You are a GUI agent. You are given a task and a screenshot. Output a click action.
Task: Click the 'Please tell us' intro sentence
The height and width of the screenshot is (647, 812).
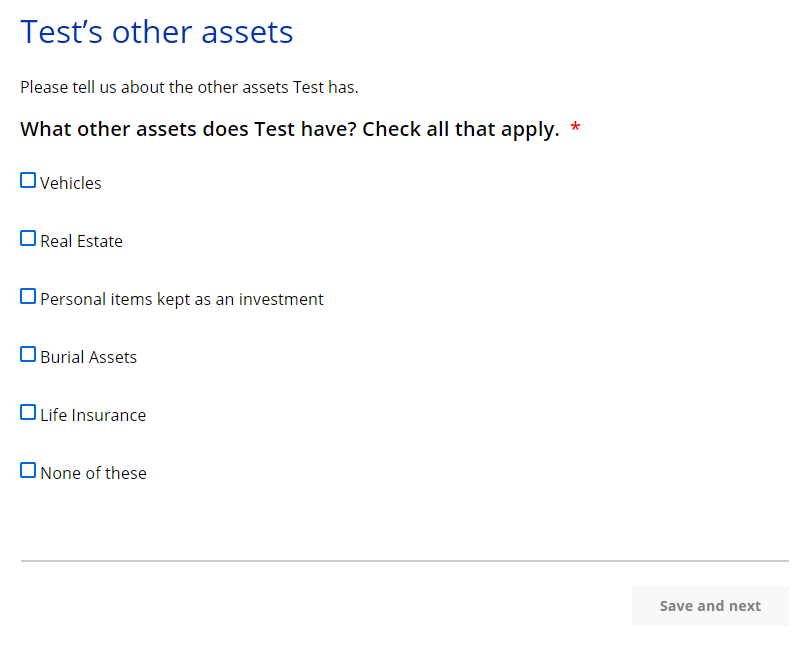[x=189, y=87]
